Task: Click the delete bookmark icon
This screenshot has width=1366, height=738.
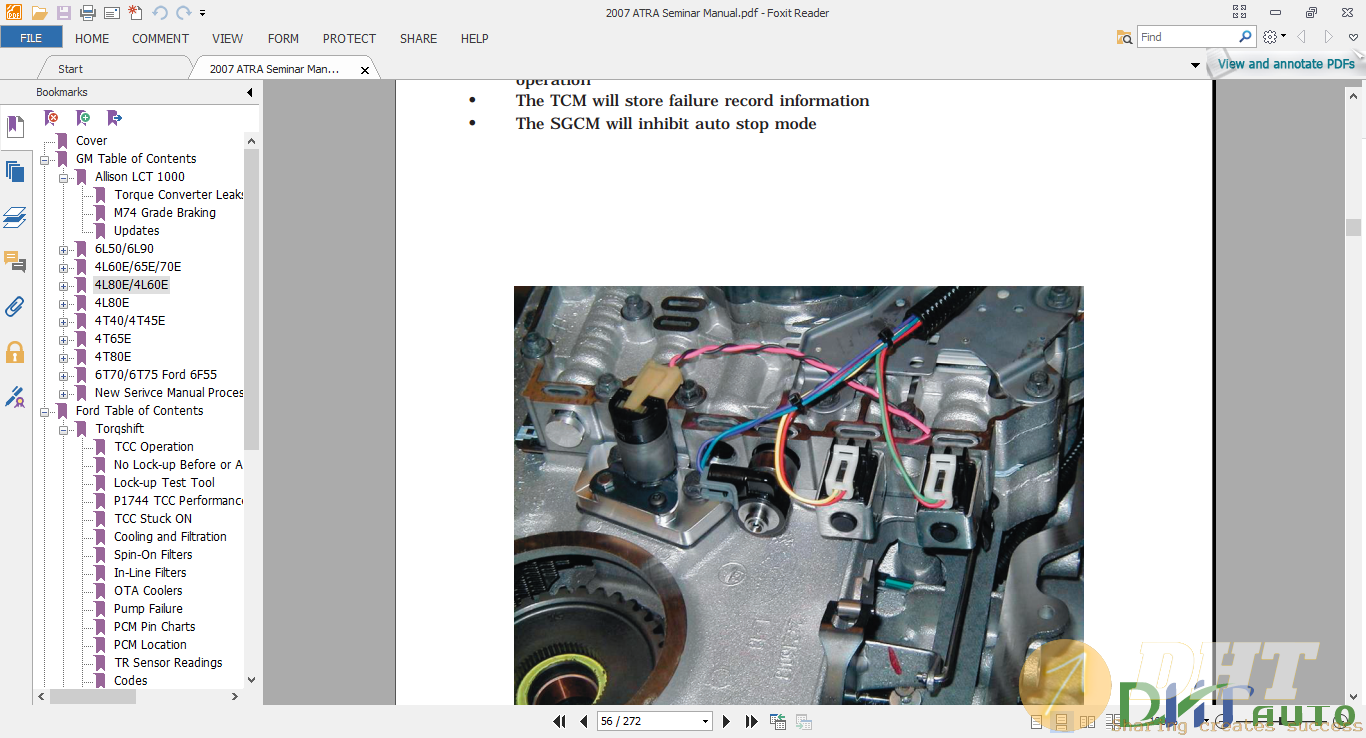Action: [x=51, y=118]
